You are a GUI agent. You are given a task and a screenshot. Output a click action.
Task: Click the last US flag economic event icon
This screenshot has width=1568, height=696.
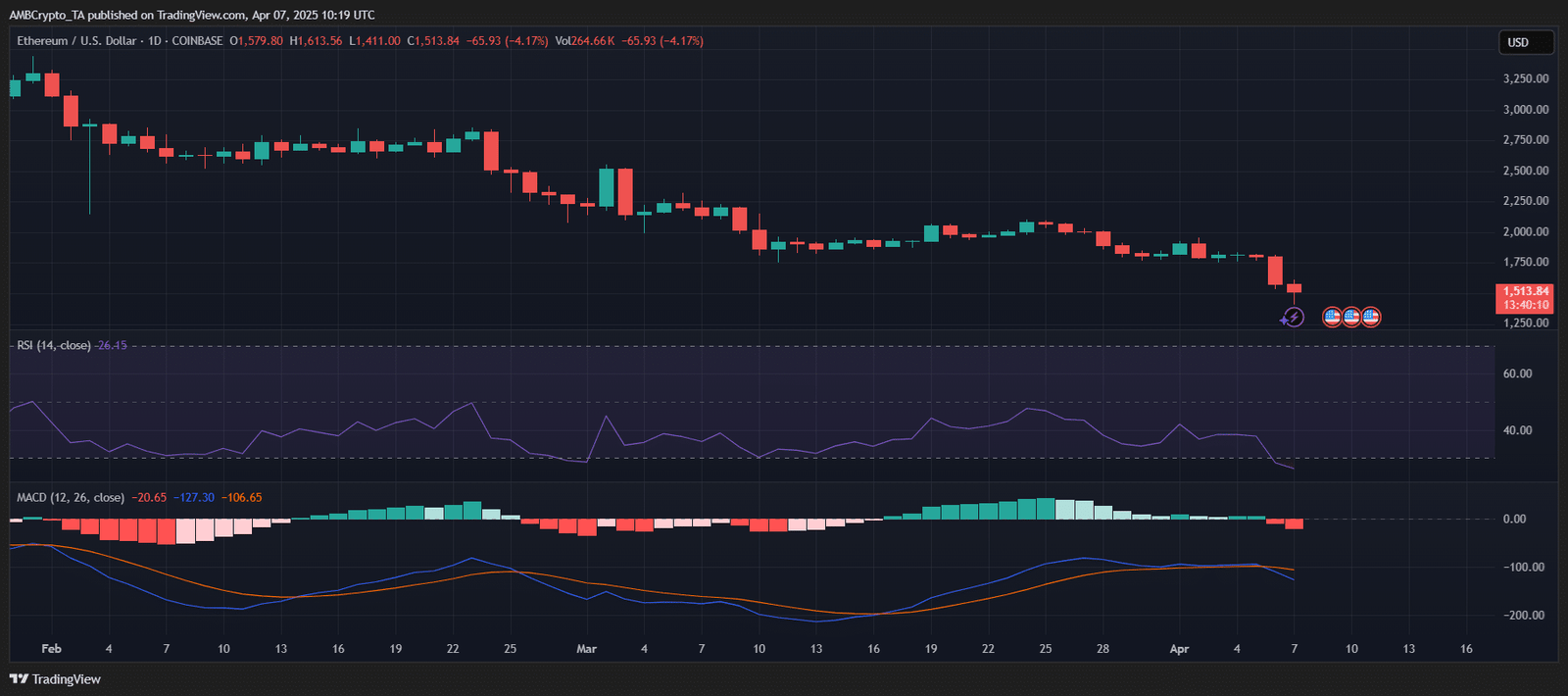point(1371,317)
